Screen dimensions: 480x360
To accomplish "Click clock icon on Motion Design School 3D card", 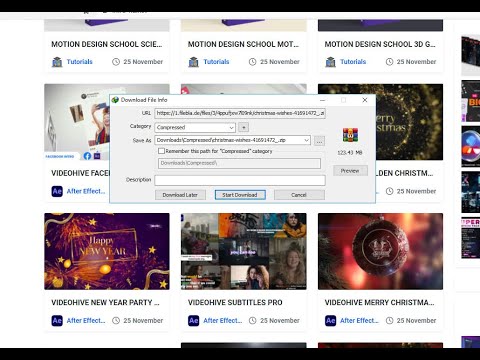I will point(389,62).
